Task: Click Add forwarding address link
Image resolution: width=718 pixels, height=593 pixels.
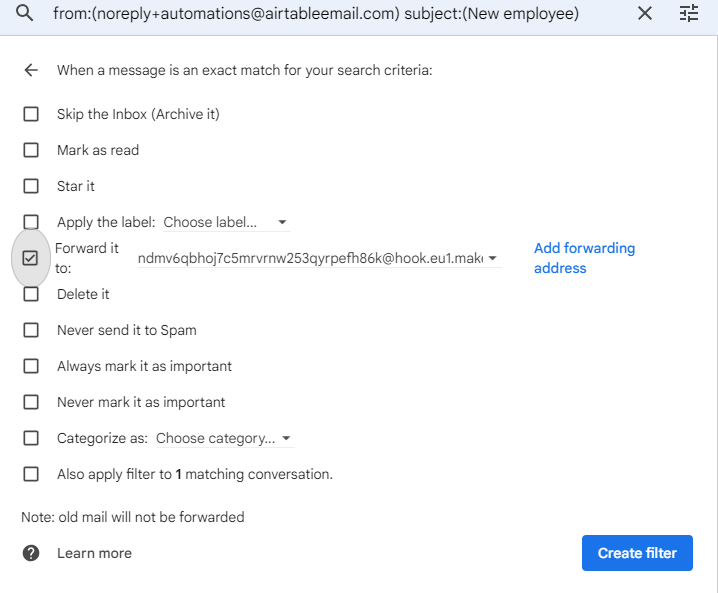Action: point(584,258)
